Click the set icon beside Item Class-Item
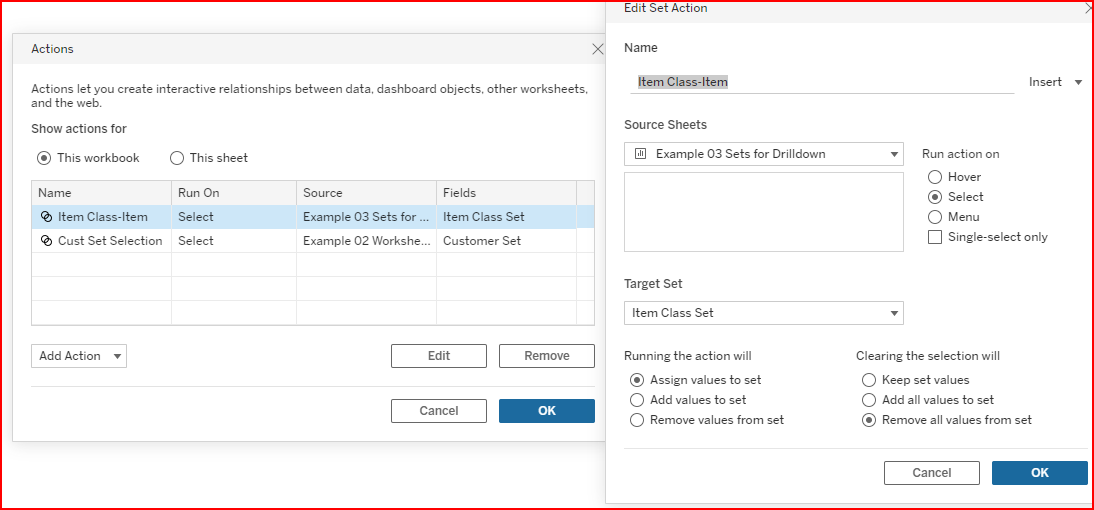Screen dimensions: 1094x510 point(46,217)
